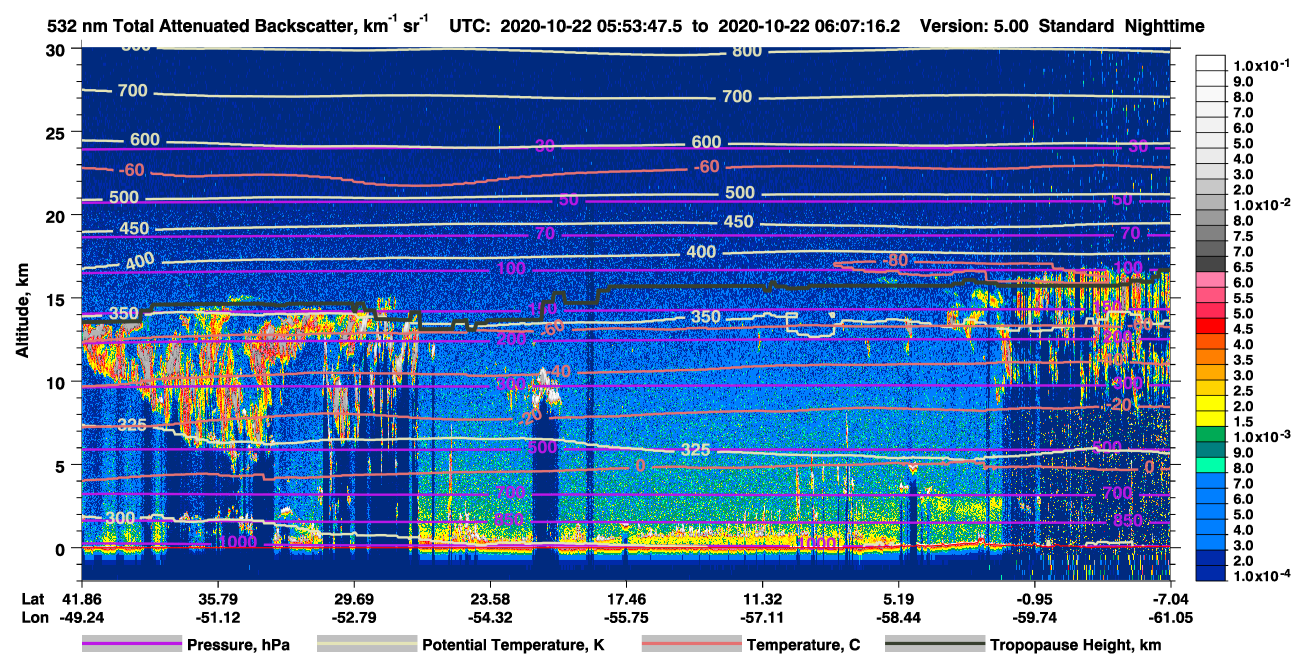This screenshot has width=1300, height=667.
Task: Click the latitude value 35.79
Action: pos(216,598)
